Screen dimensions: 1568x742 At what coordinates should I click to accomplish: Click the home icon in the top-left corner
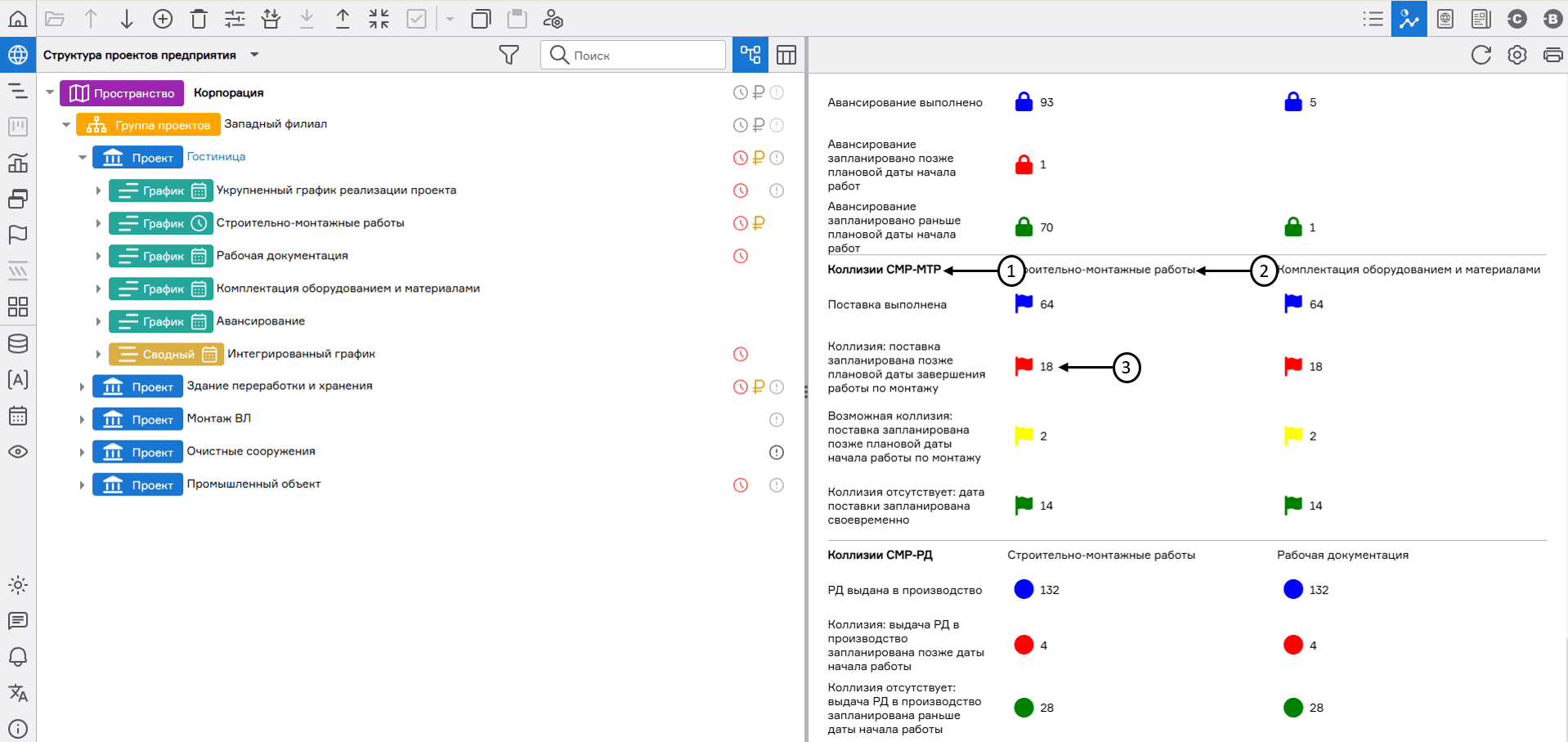[x=17, y=19]
